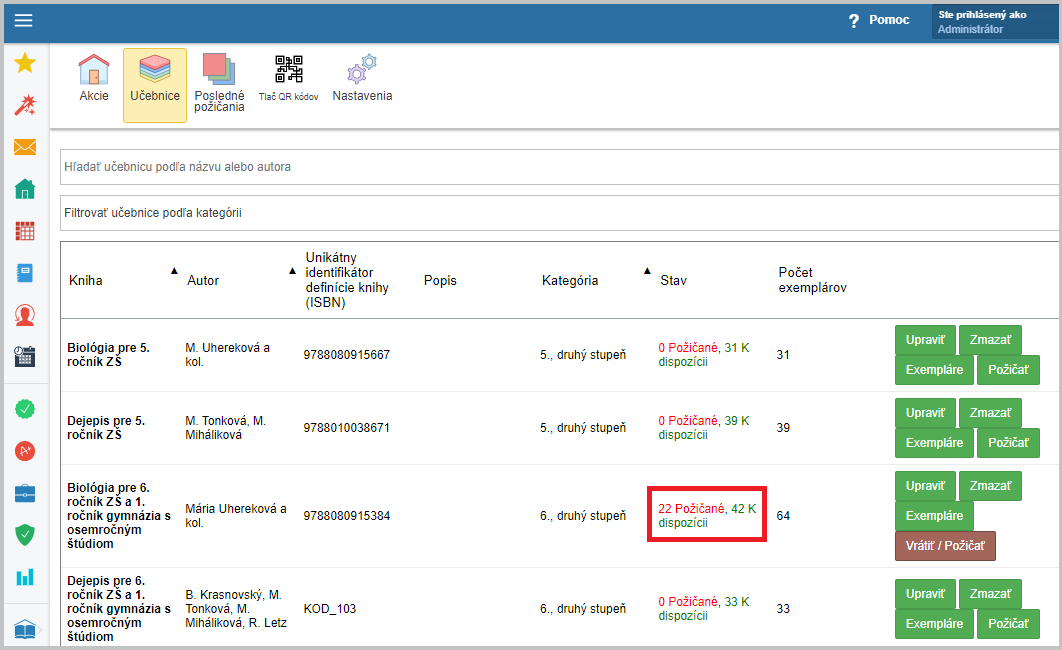
Task: Open the bar chart statistics icon
Action: [25, 576]
